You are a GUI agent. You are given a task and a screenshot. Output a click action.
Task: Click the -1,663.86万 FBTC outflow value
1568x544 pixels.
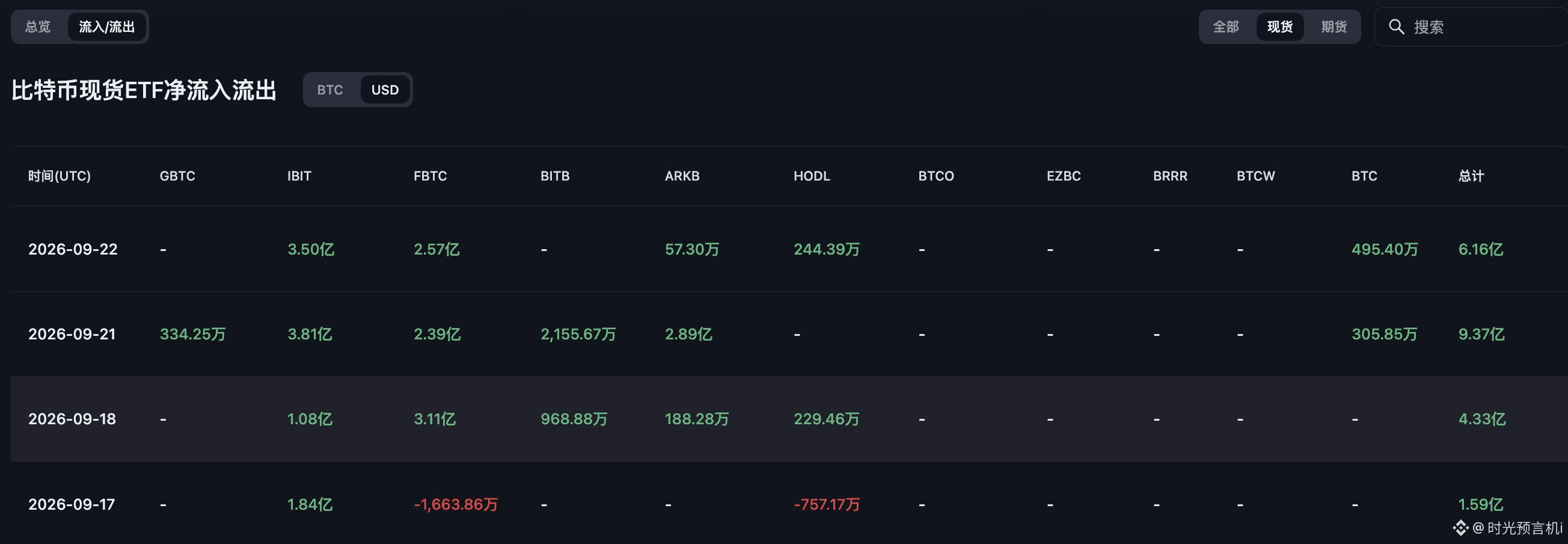[x=455, y=504]
